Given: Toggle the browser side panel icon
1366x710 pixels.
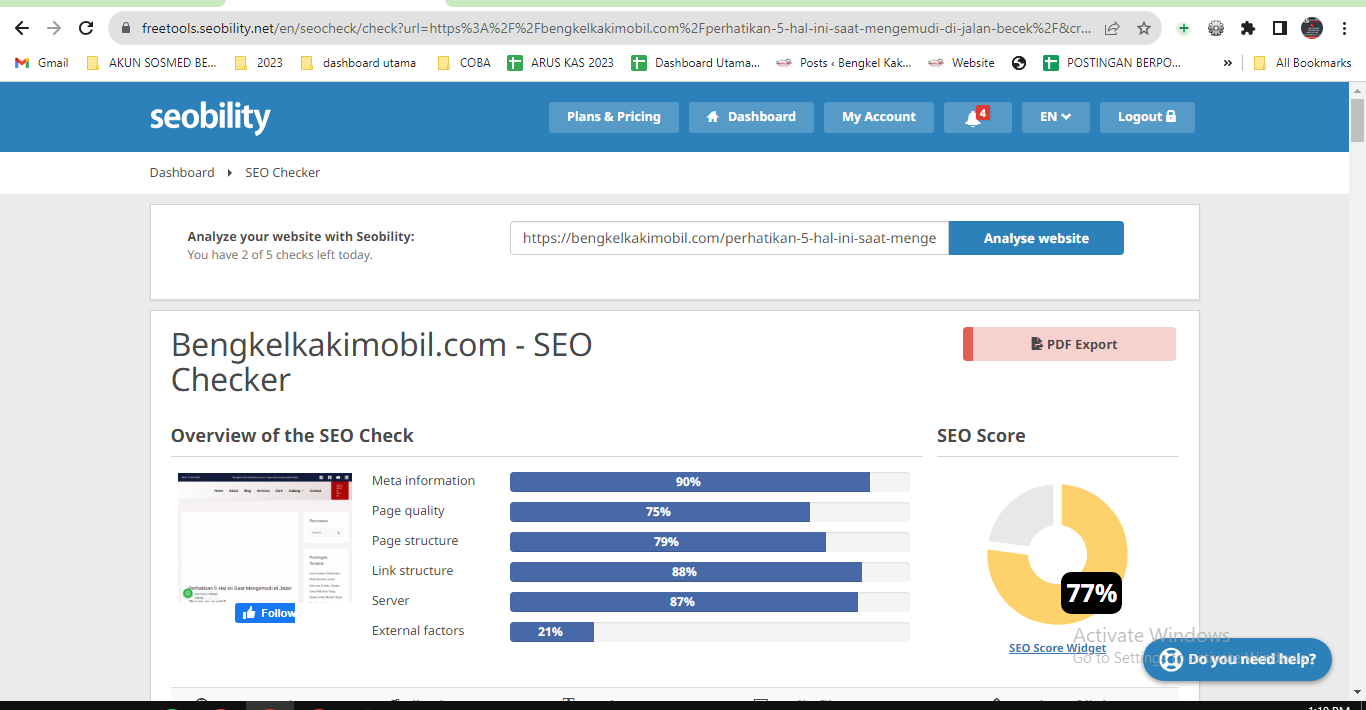Looking at the screenshot, I should (x=1280, y=28).
